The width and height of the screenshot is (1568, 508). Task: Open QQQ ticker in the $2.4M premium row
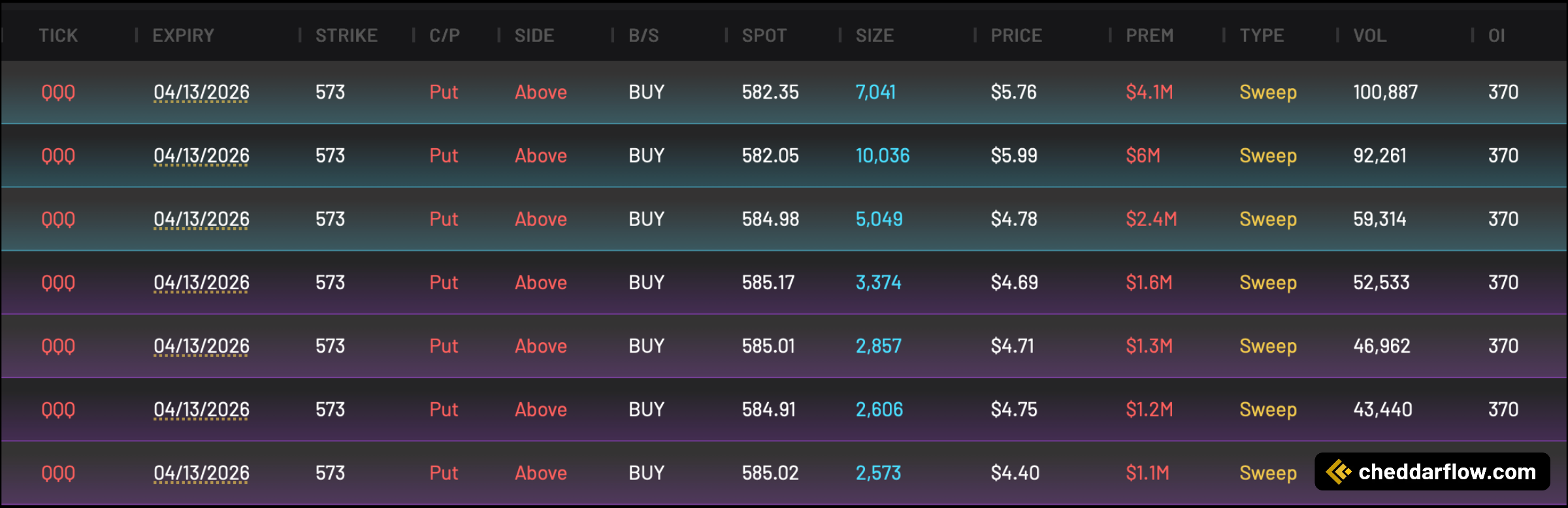(x=58, y=219)
